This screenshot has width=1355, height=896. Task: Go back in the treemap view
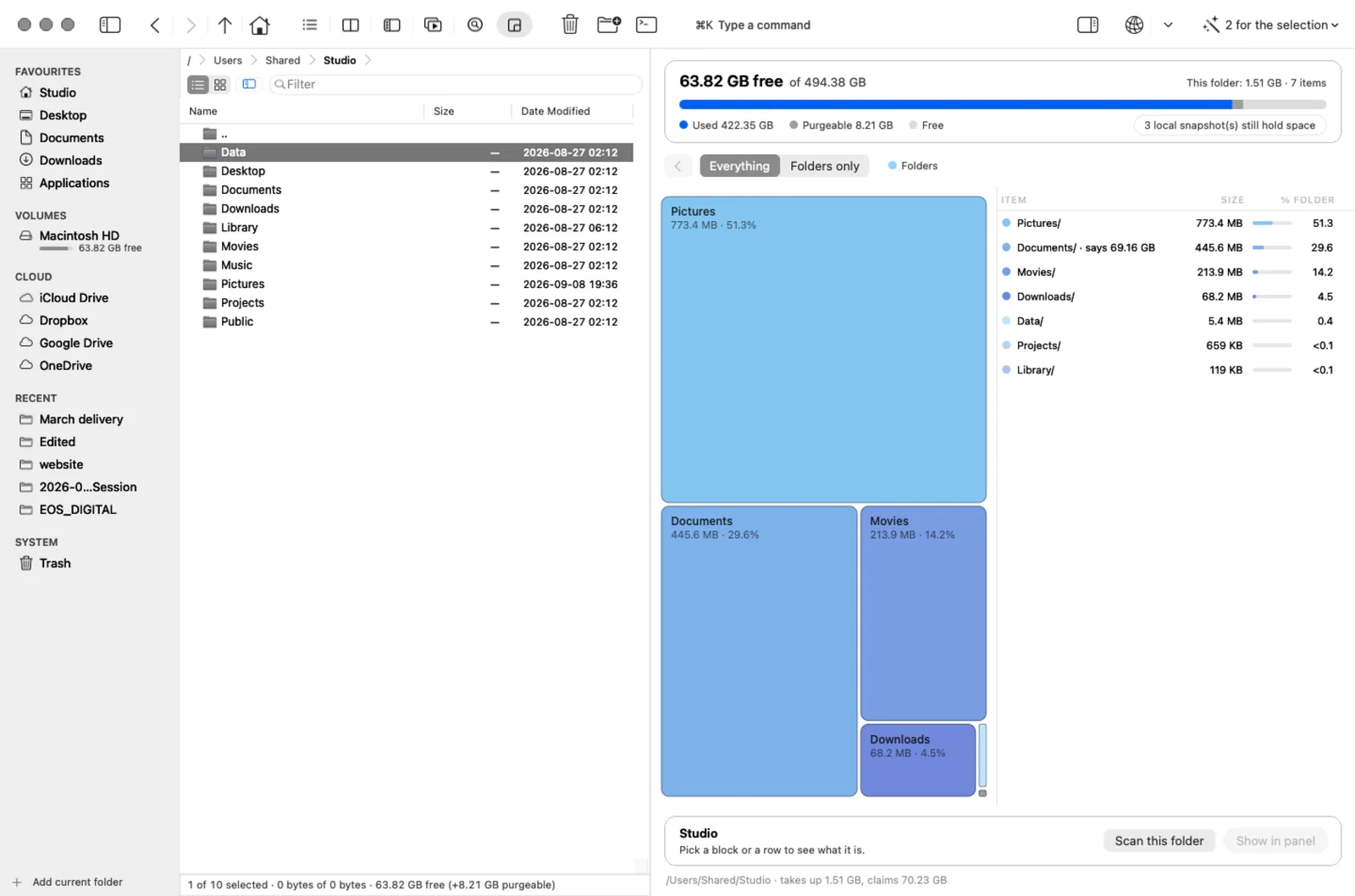coord(677,166)
